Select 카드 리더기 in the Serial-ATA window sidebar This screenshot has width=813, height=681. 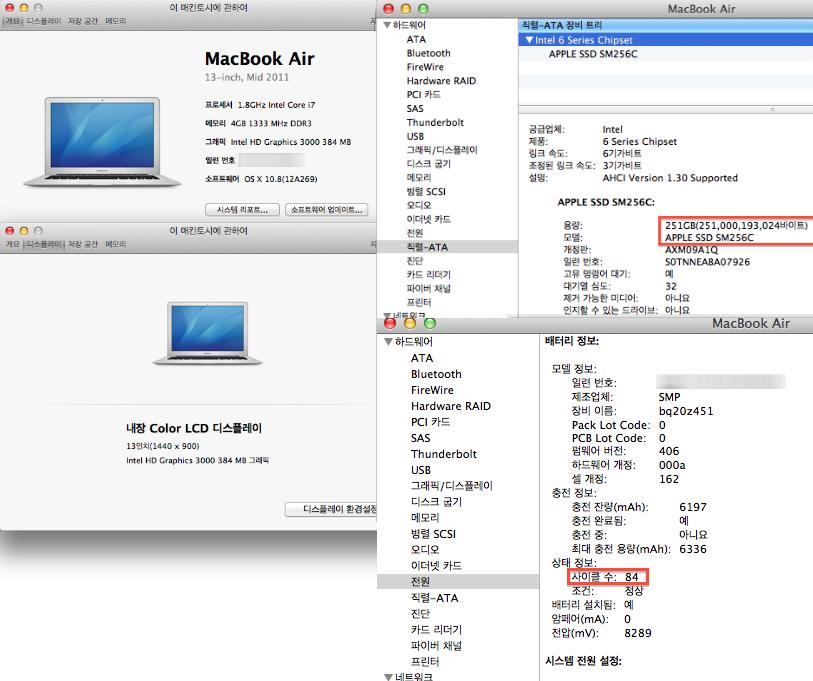tap(429, 274)
